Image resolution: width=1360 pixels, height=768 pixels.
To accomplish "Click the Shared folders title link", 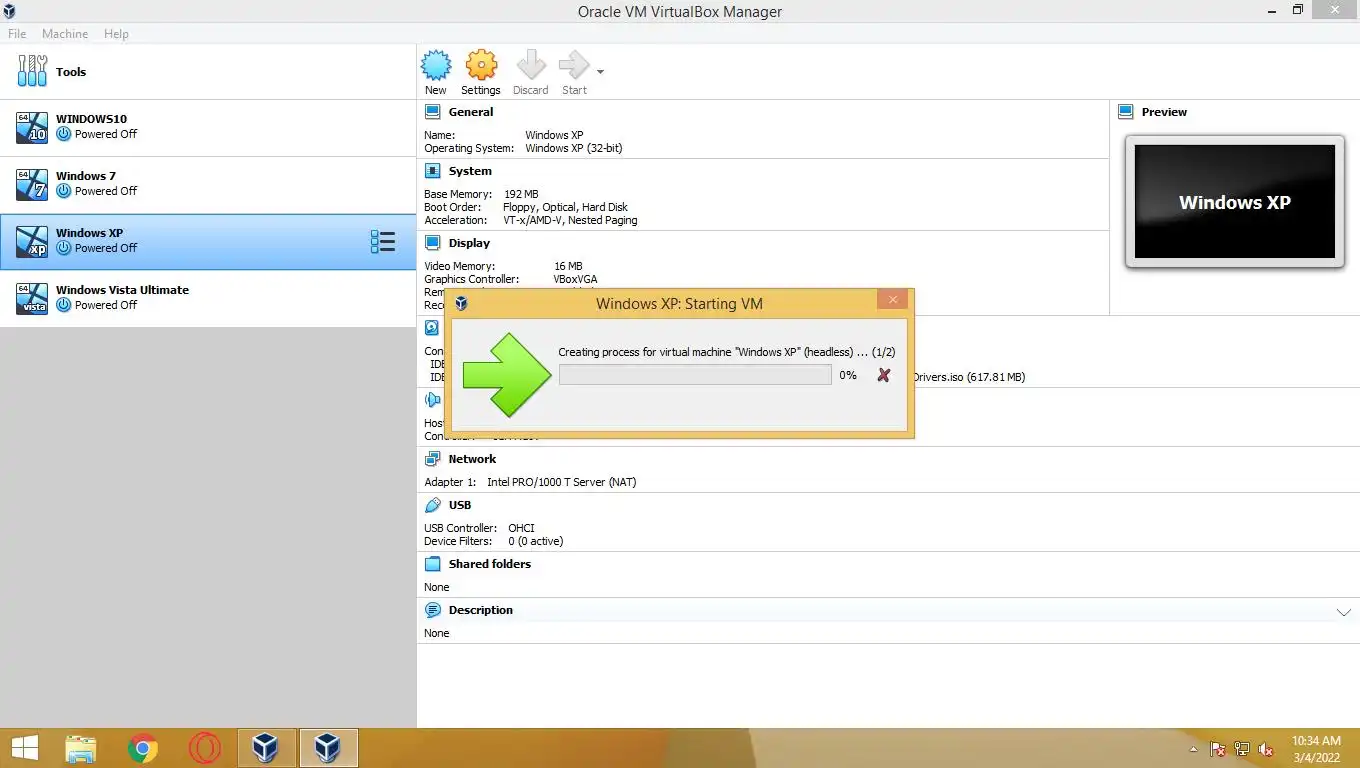I will tap(490, 564).
